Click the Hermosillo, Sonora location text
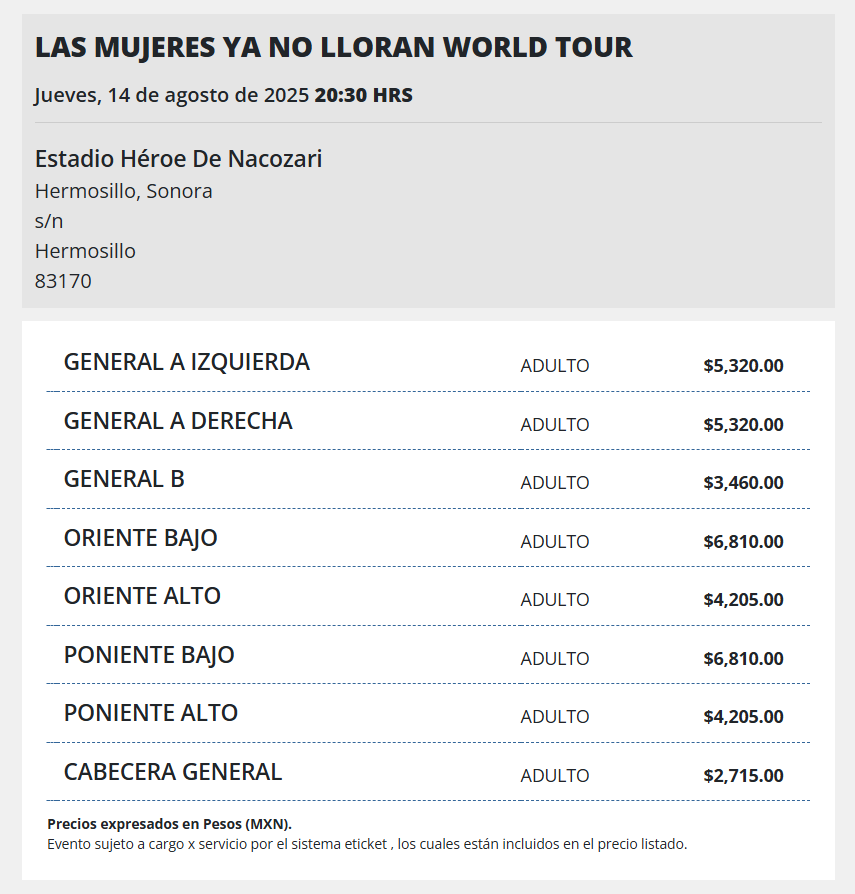Image resolution: width=855 pixels, height=894 pixels. point(124,192)
